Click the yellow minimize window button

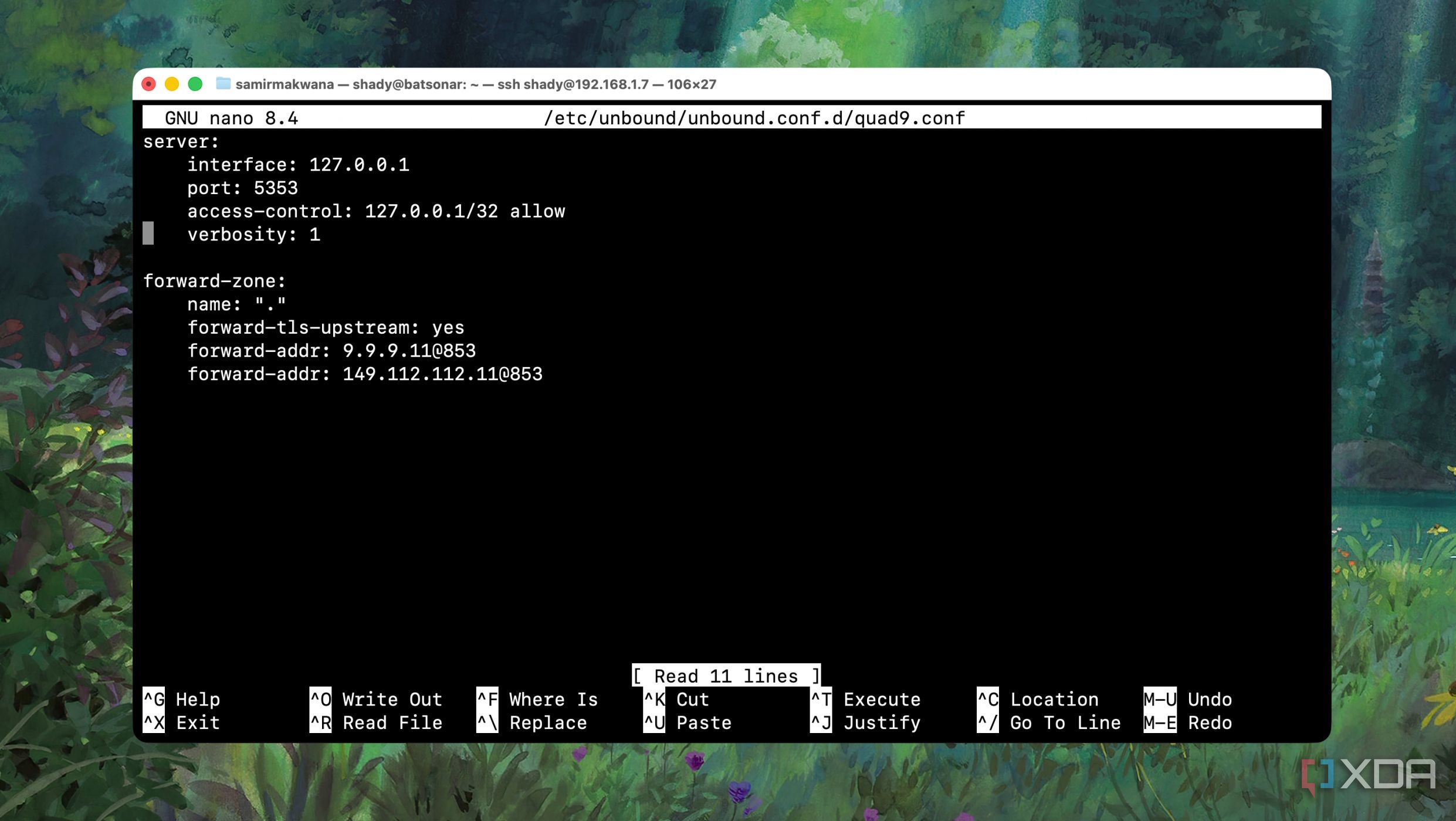pos(172,84)
